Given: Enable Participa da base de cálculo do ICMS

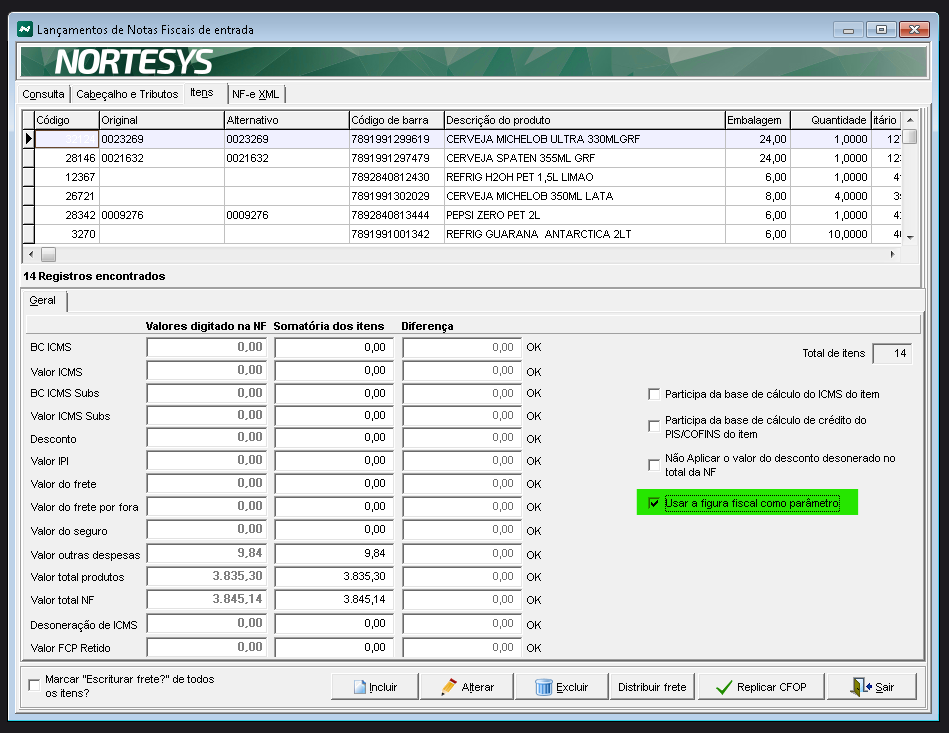Looking at the screenshot, I should coord(655,394).
